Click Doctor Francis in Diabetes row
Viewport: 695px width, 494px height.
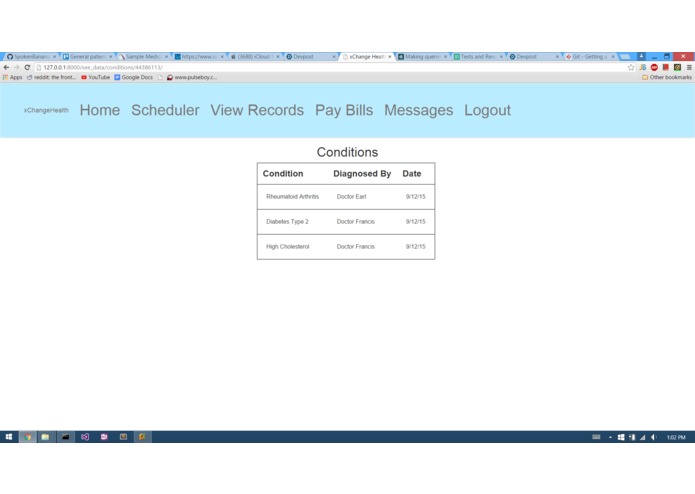point(355,222)
